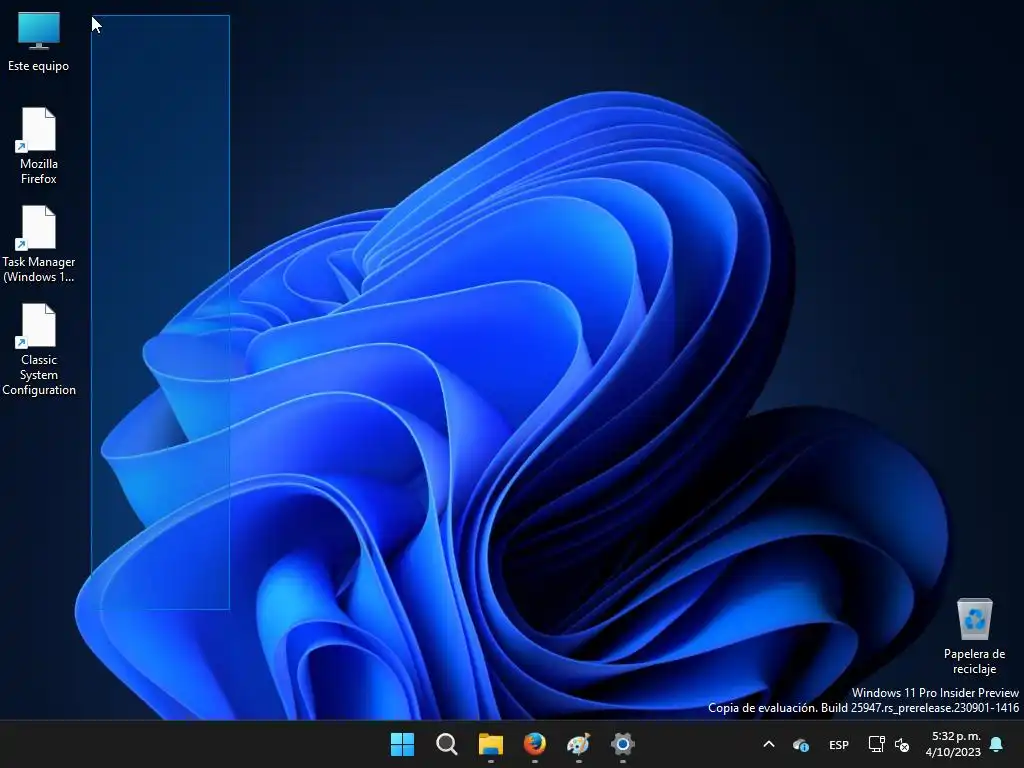Open taskbar Search
This screenshot has height=768, width=1024.
tap(447, 744)
